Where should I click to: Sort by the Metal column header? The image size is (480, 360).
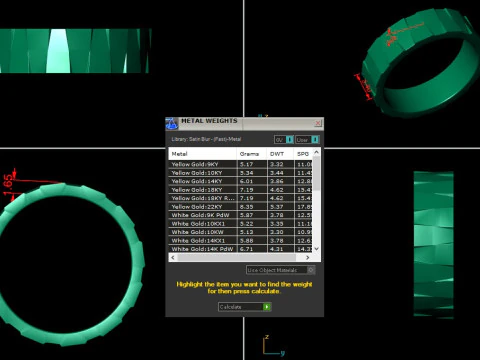tap(203, 154)
